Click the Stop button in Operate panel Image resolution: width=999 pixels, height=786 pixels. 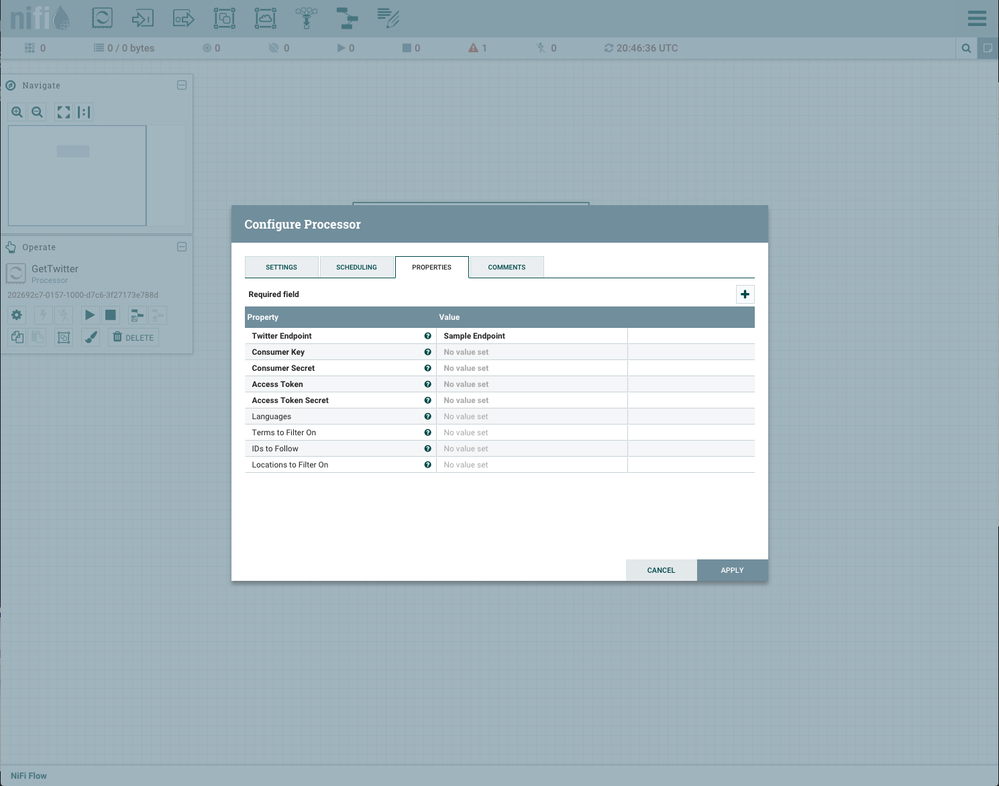tap(111, 315)
